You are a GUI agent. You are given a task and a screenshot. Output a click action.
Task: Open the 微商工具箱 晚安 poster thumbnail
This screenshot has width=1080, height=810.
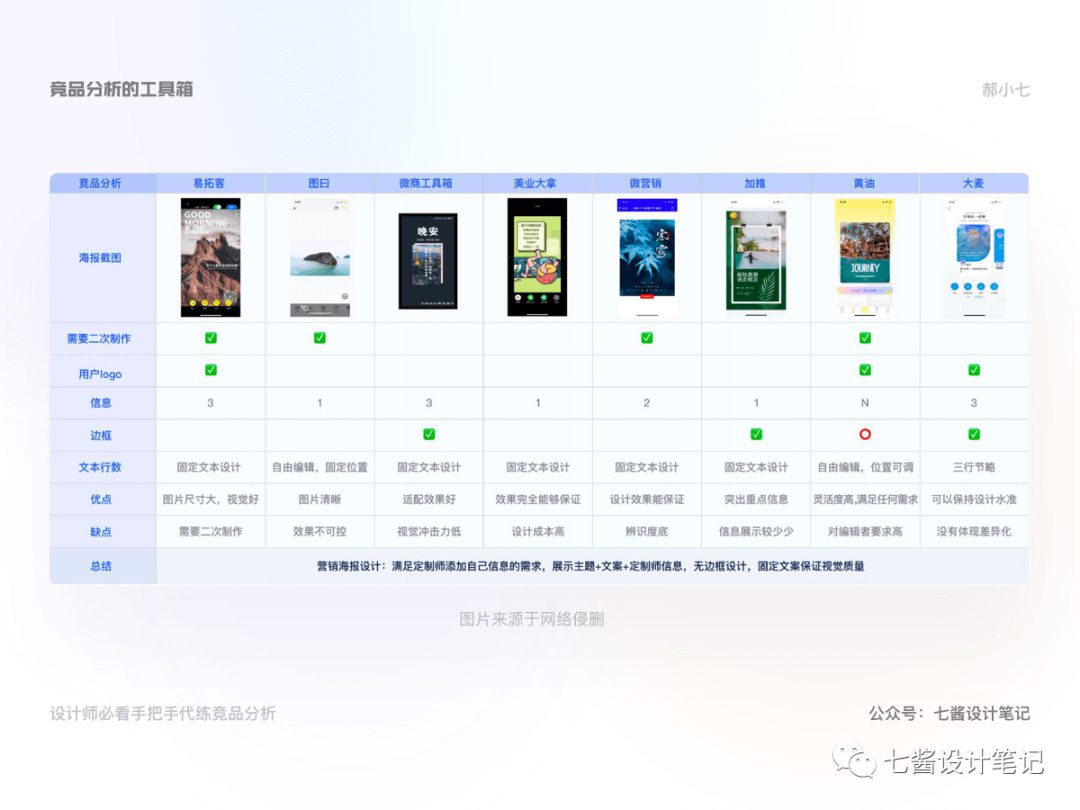point(428,261)
